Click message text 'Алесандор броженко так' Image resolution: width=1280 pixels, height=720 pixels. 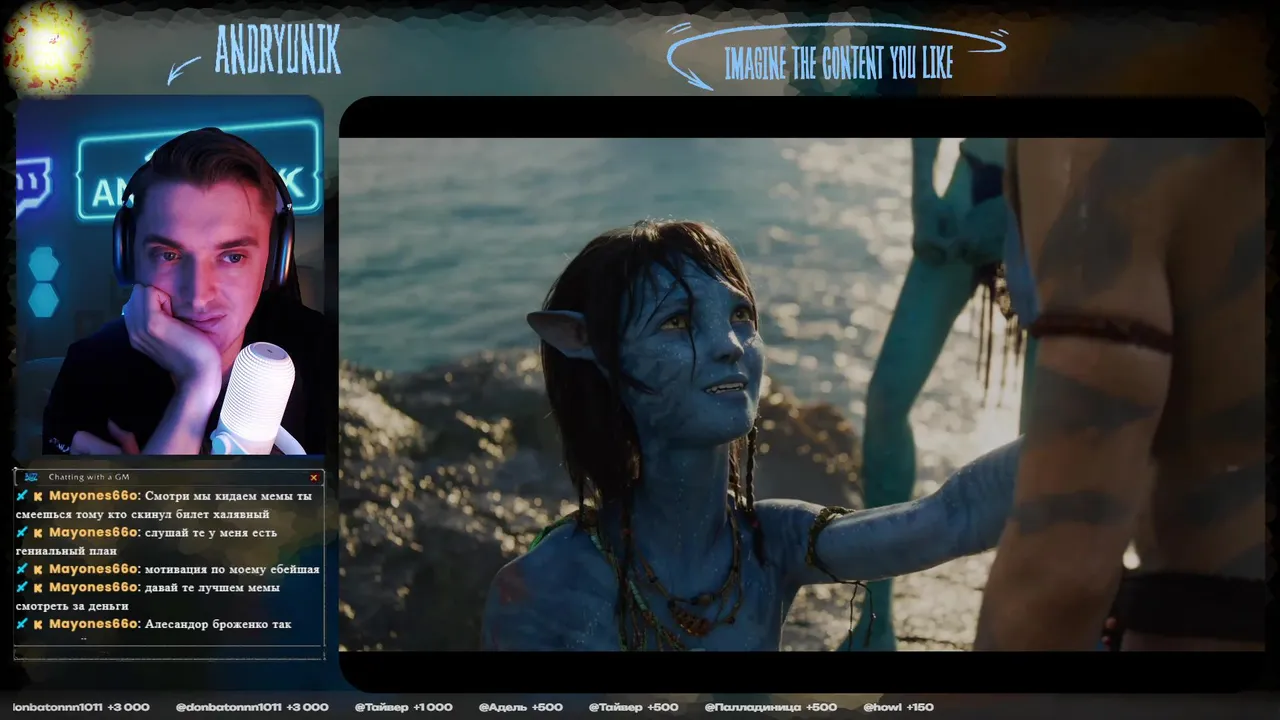pyautogui.click(x=218, y=624)
